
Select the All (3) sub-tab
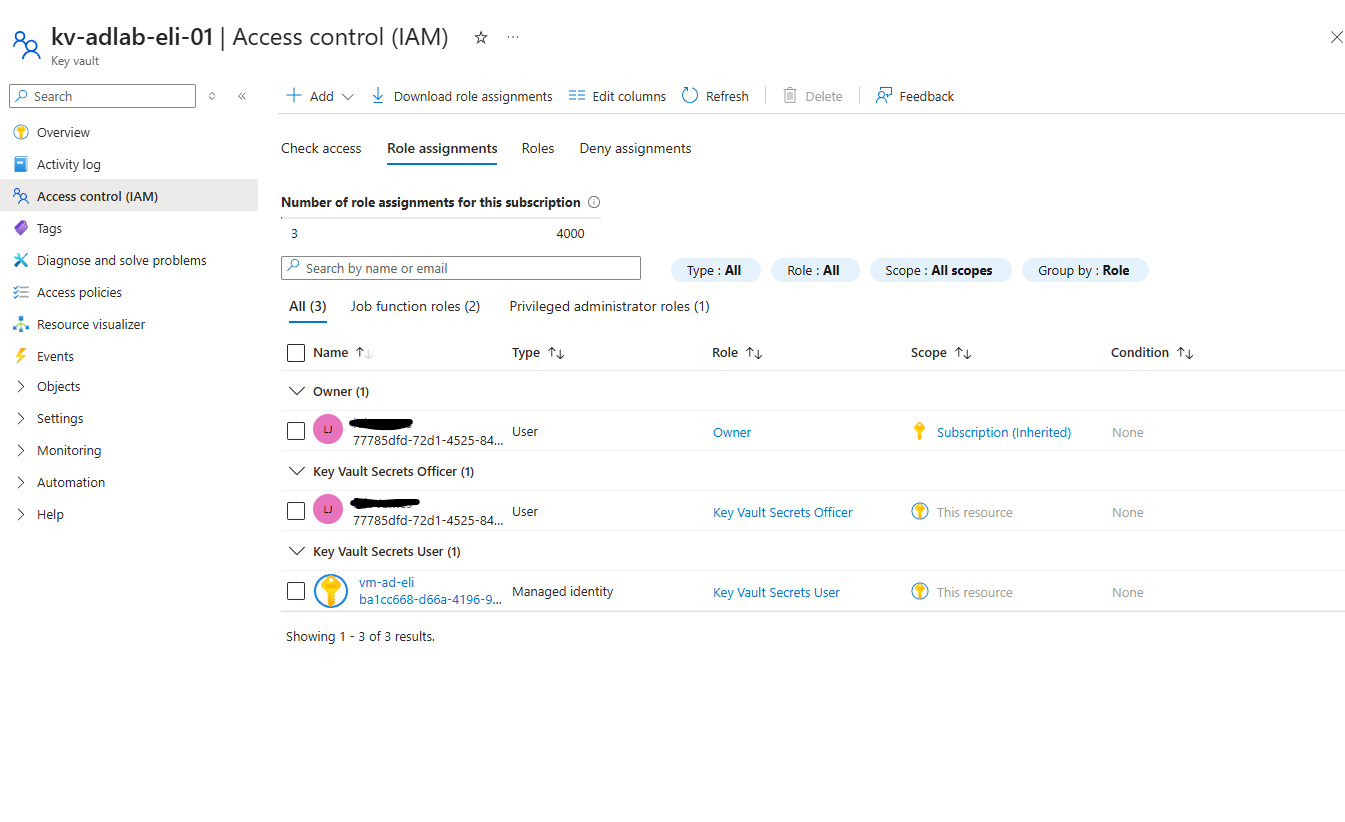[x=308, y=306]
